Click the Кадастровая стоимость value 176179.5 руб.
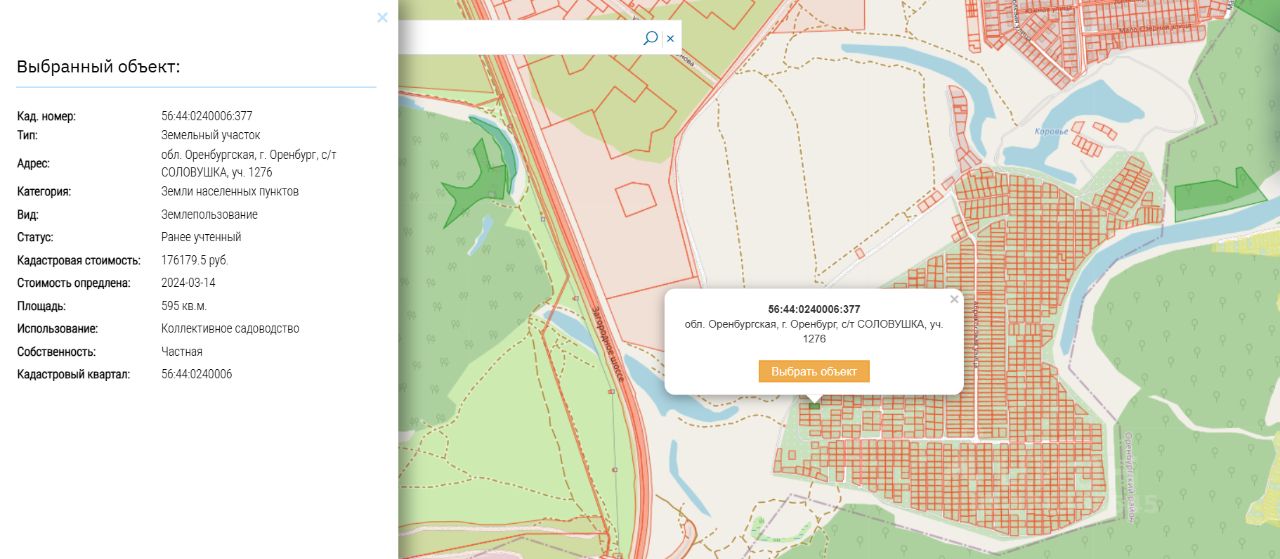Screen dimensions: 1280x559 pos(194,260)
